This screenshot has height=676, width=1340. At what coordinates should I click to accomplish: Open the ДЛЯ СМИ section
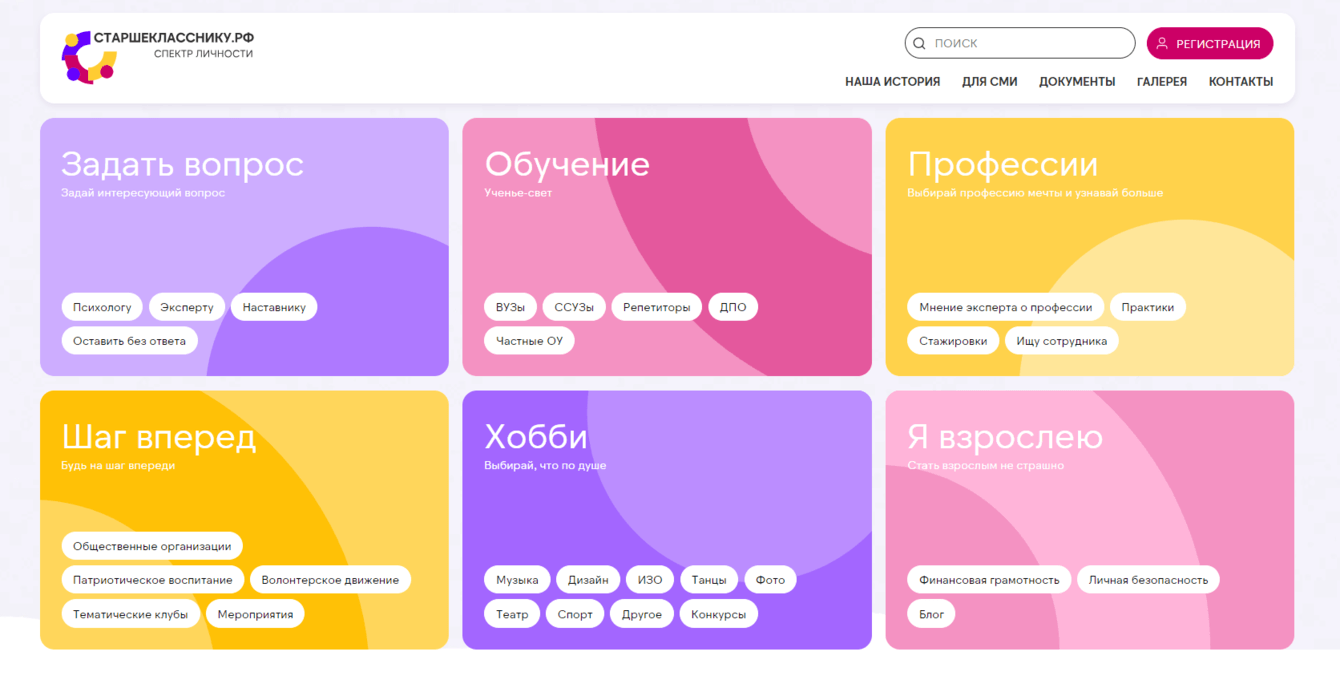989,81
